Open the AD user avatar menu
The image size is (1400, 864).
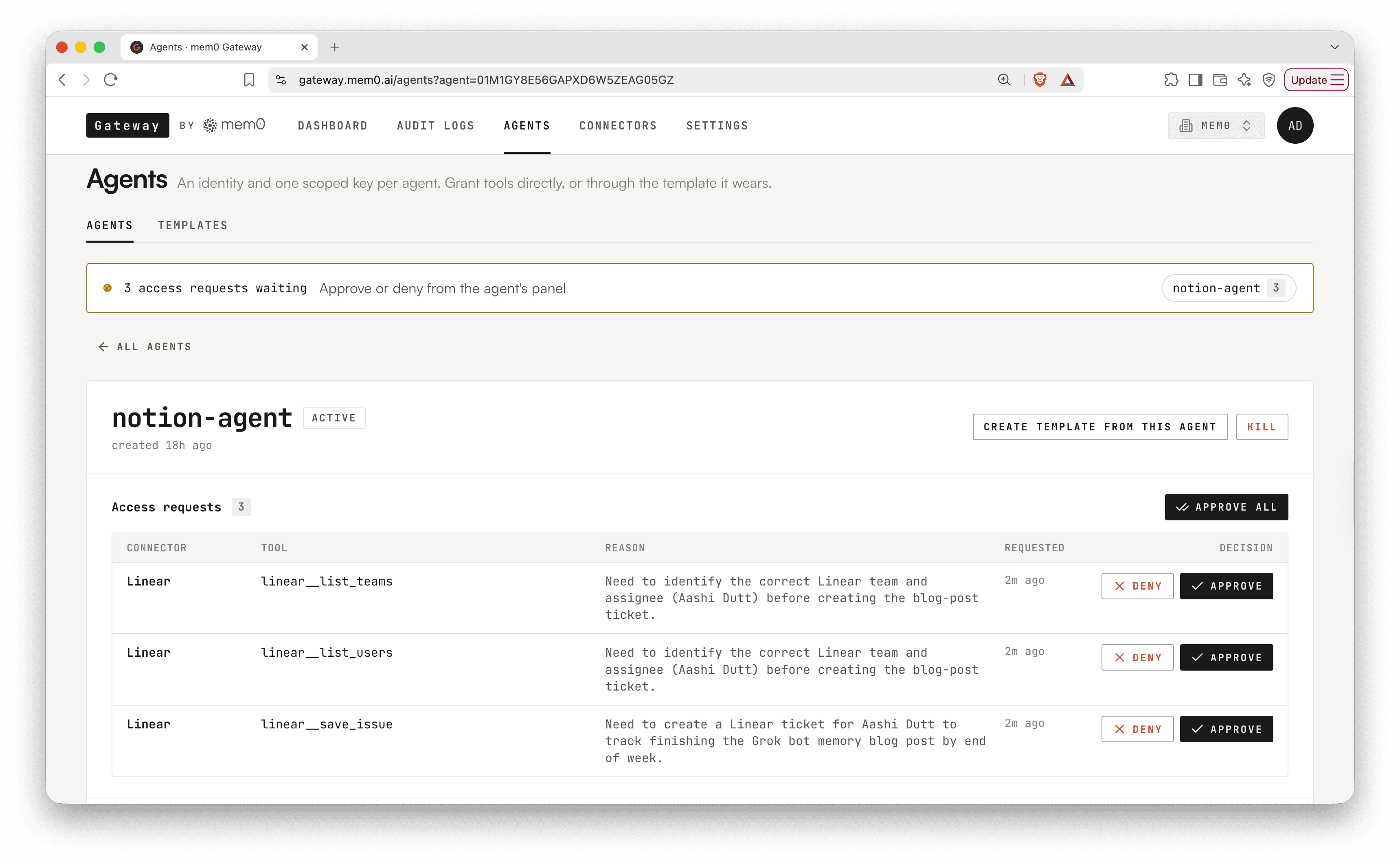(x=1295, y=126)
